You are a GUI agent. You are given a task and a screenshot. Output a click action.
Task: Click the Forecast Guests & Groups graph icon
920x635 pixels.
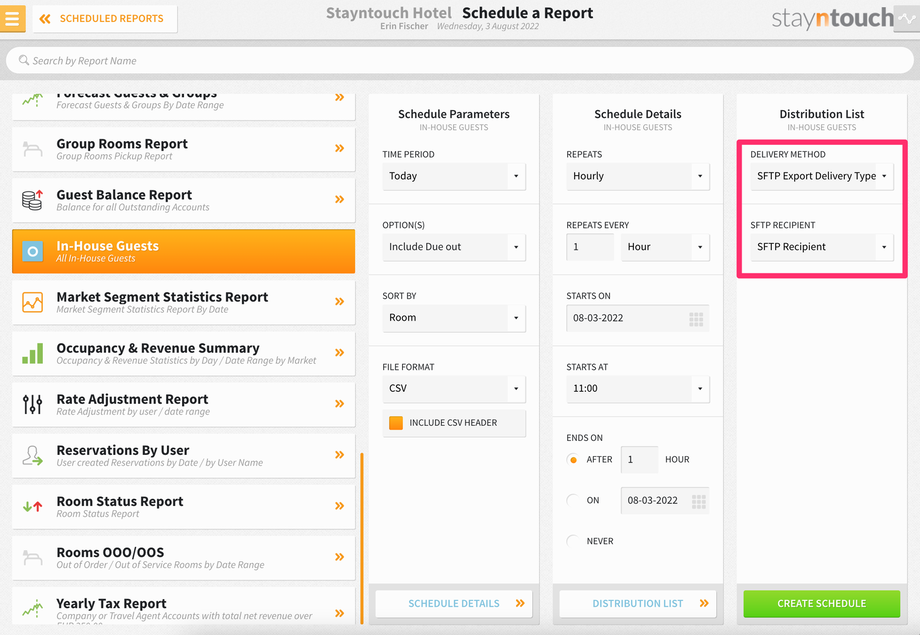[x=32, y=99]
